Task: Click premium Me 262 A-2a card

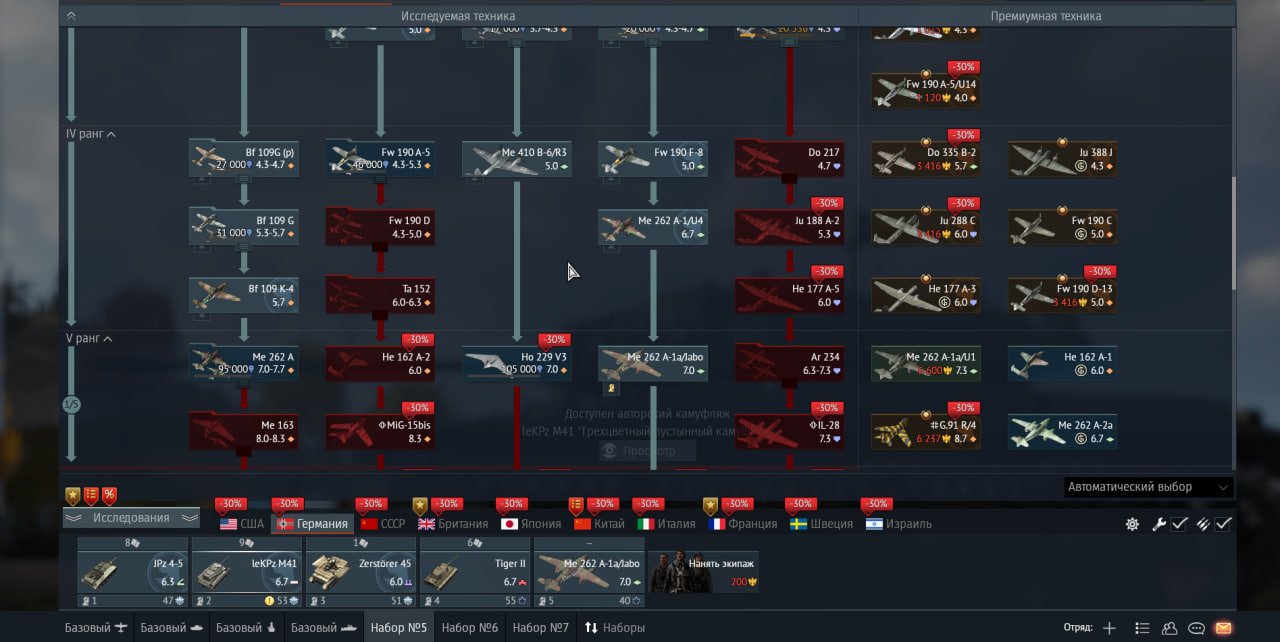Action: pyautogui.click(x=1062, y=431)
